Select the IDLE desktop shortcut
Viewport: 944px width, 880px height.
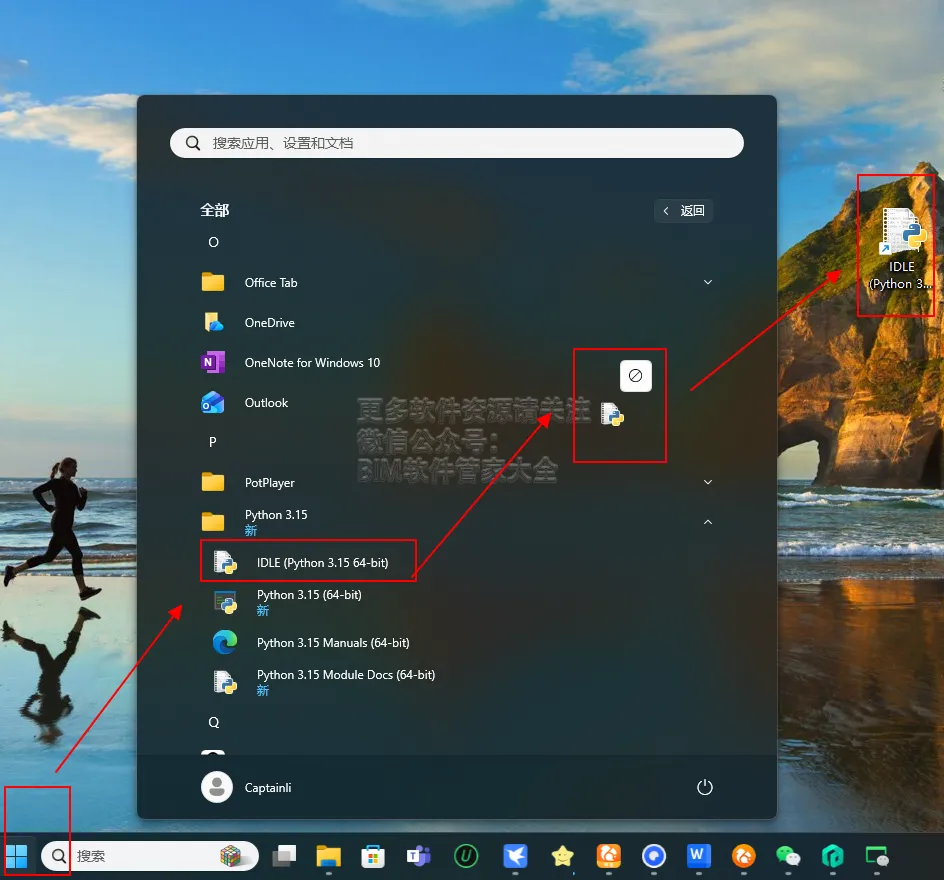point(901,249)
